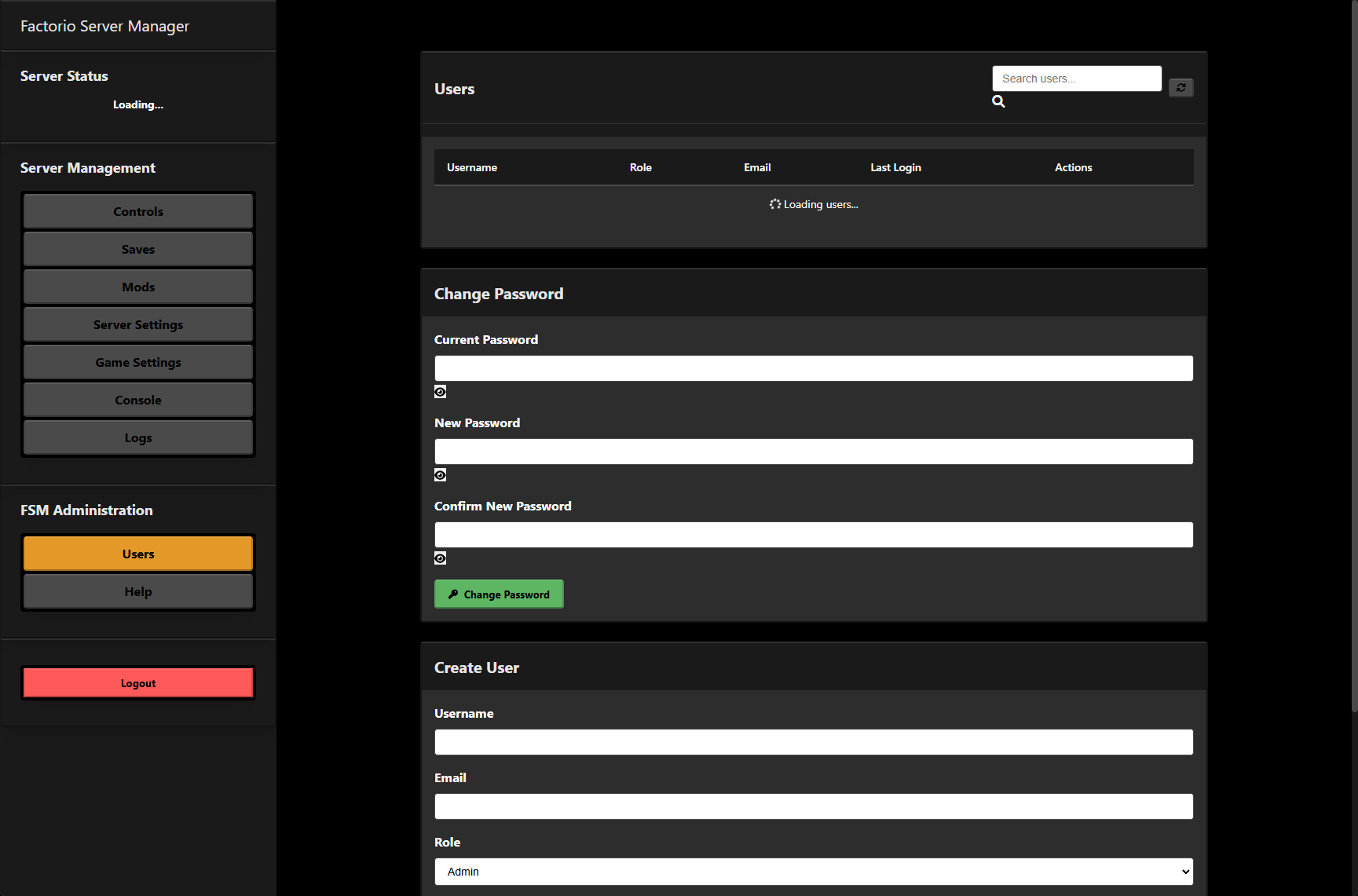Image resolution: width=1358 pixels, height=896 pixels.
Task: View the Logs page
Action: pos(138,437)
